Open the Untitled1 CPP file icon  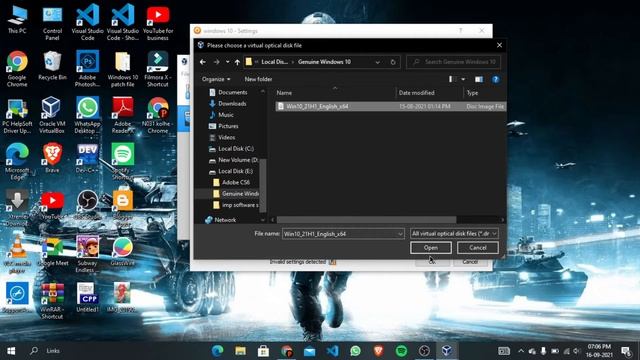(87, 298)
